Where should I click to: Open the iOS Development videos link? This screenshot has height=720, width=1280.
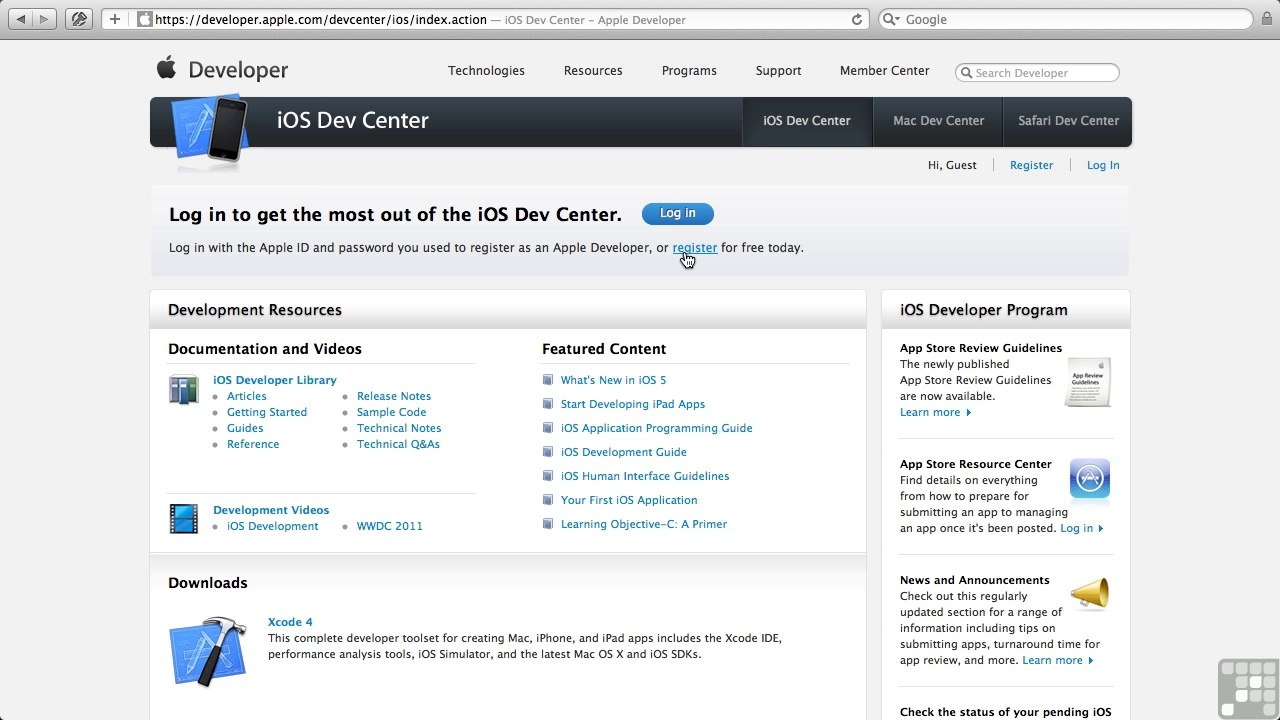pyautogui.click(x=273, y=526)
